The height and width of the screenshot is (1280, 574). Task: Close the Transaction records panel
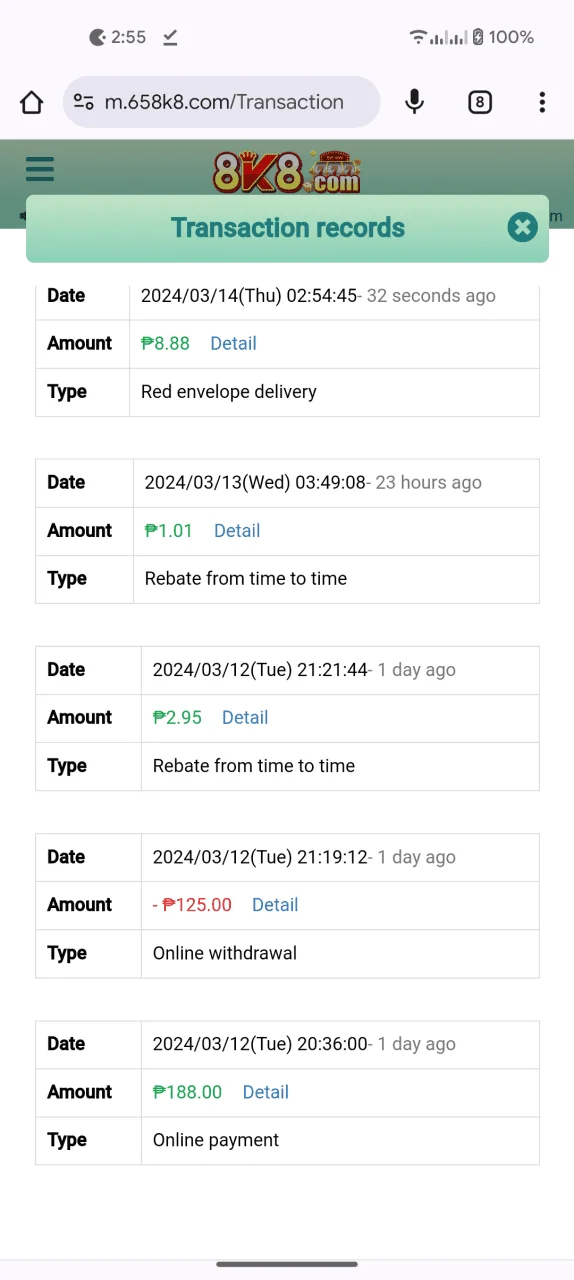tap(522, 227)
